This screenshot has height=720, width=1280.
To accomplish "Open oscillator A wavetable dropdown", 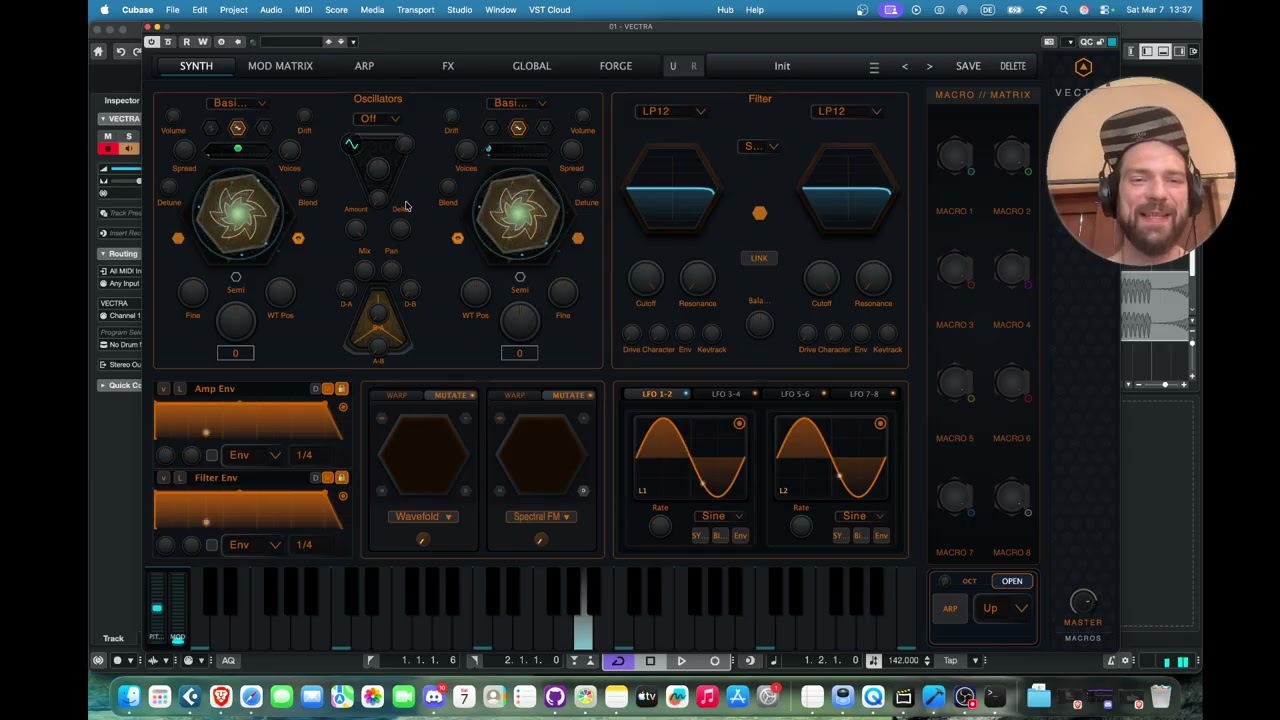I will click(238, 103).
